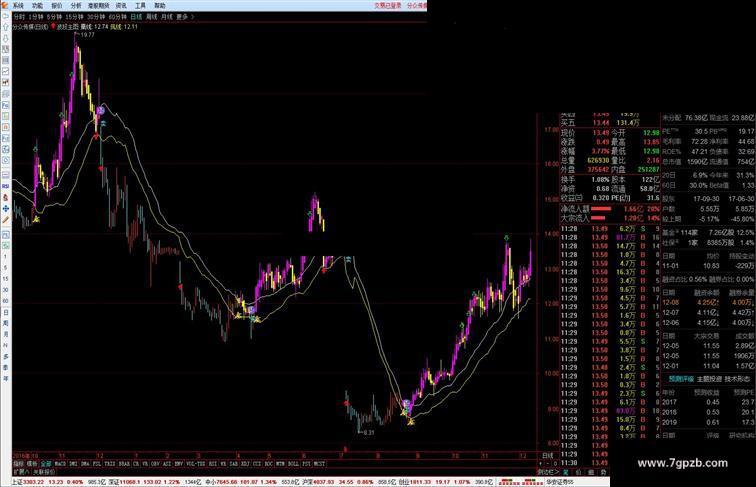This screenshot has height=487, width=756.
Task: Apply the DMI indicator
Action: point(73,464)
